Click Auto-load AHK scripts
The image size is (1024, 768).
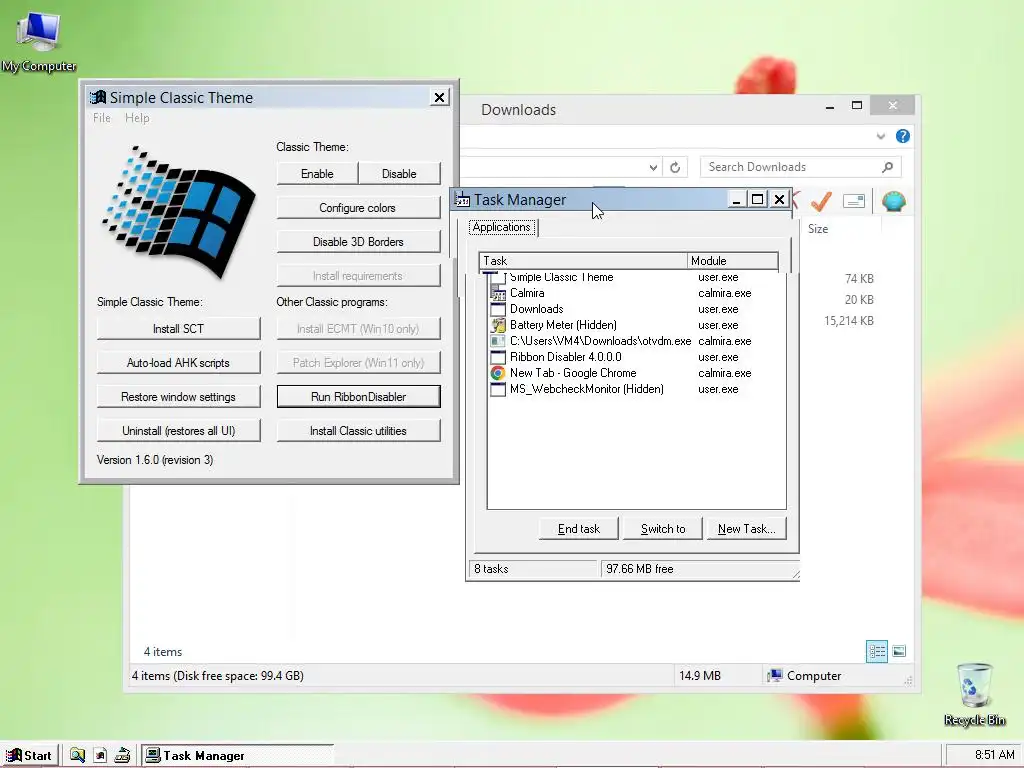[x=178, y=362]
